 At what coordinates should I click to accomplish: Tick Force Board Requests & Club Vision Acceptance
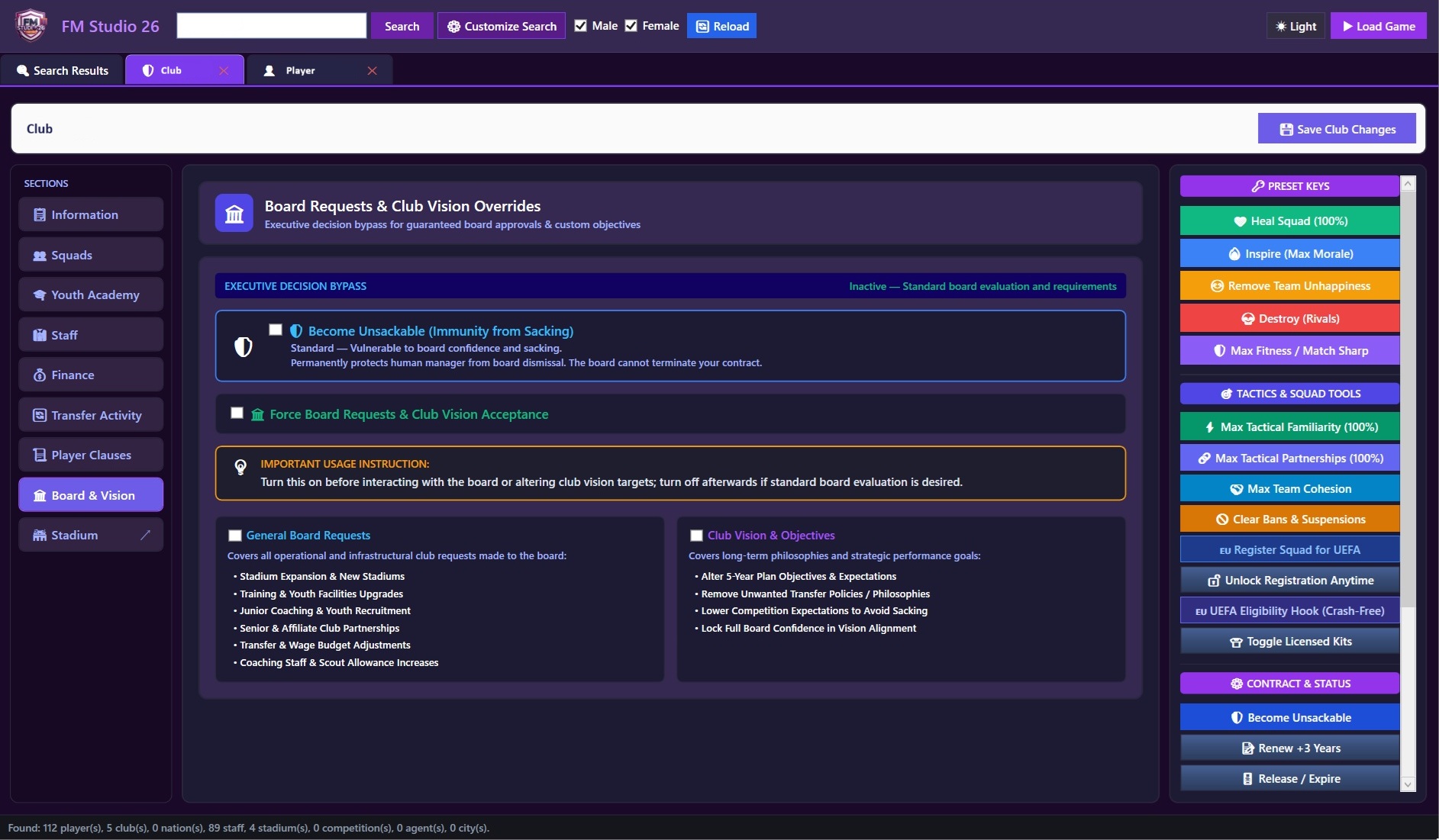click(237, 413)
